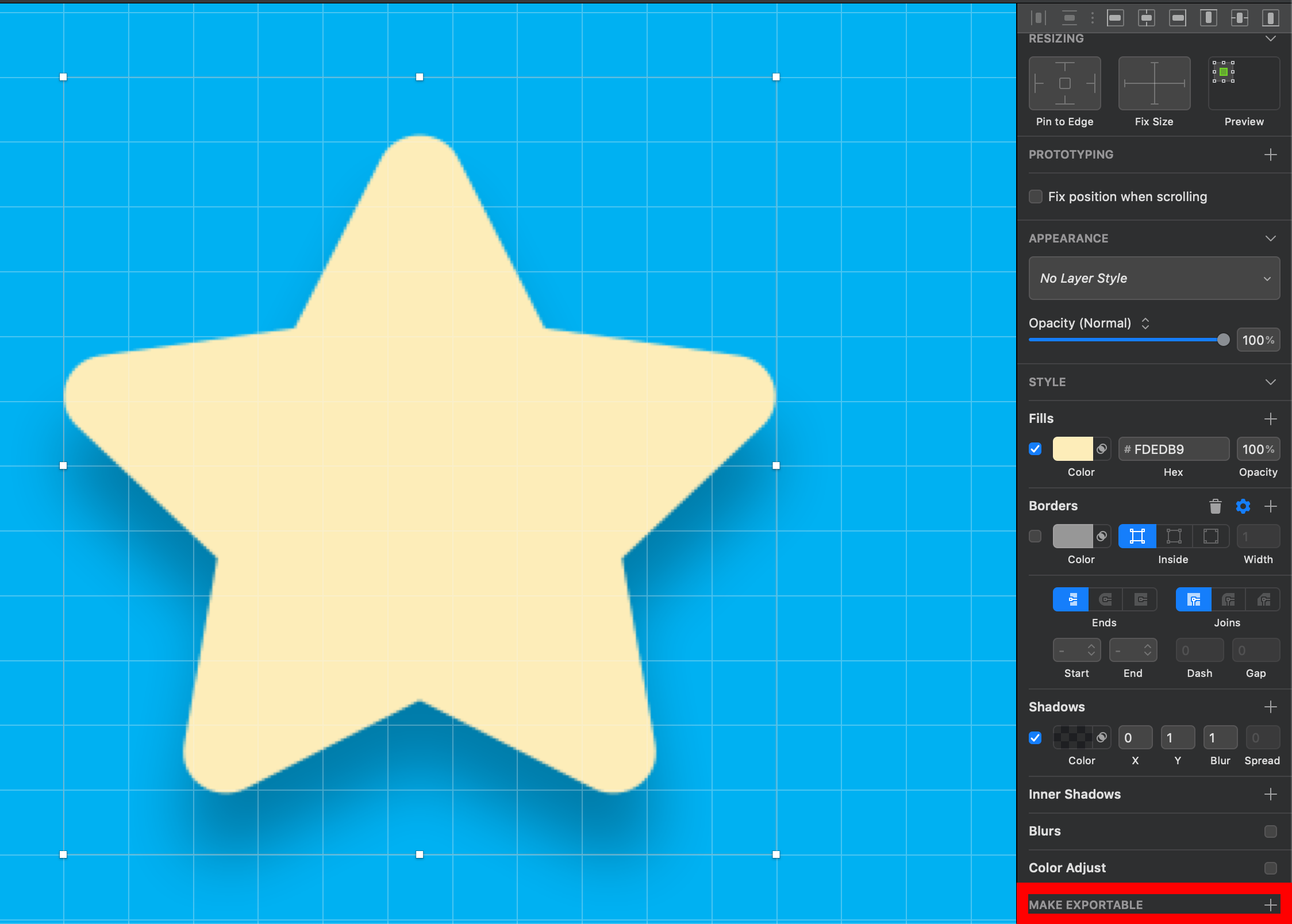
Task: Open border settings via the gear icon
Action: point(1243,506)
